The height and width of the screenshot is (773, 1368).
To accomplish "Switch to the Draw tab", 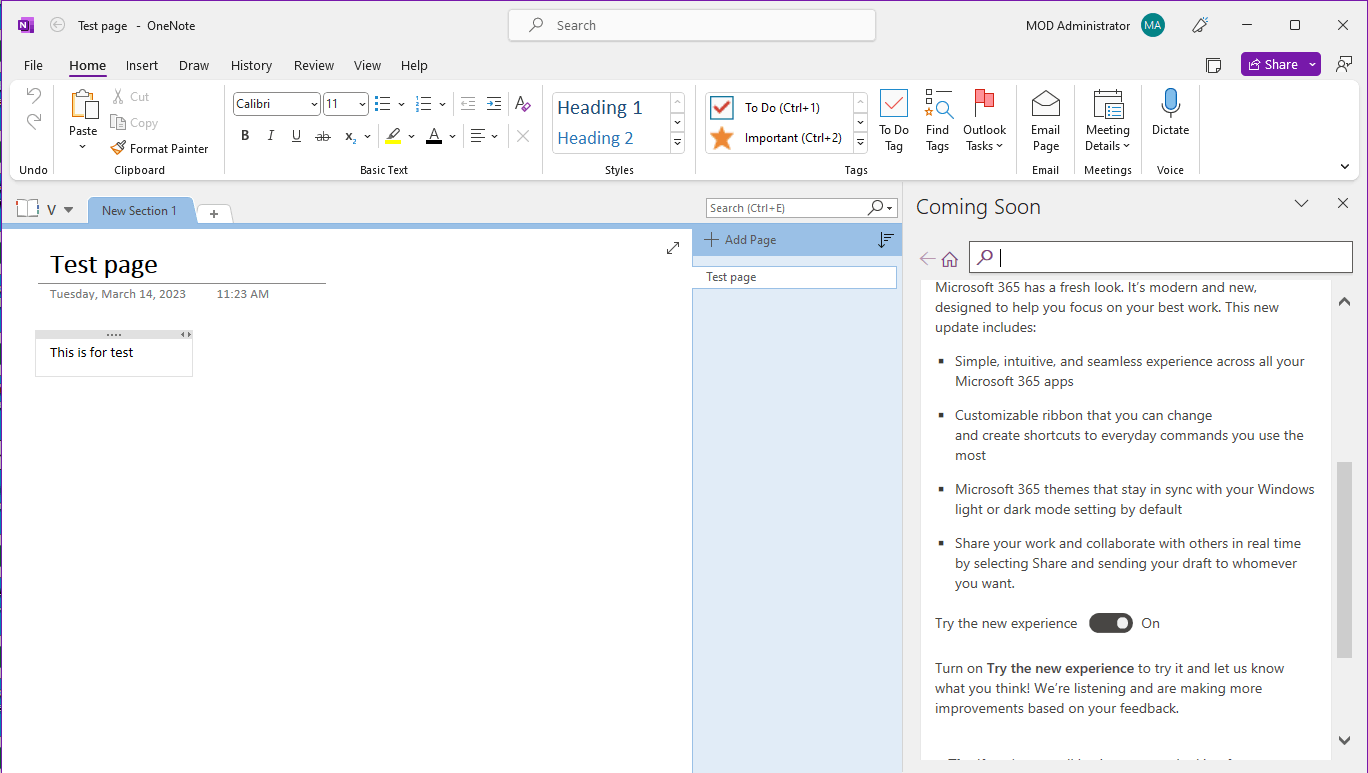I will (194, 65).
